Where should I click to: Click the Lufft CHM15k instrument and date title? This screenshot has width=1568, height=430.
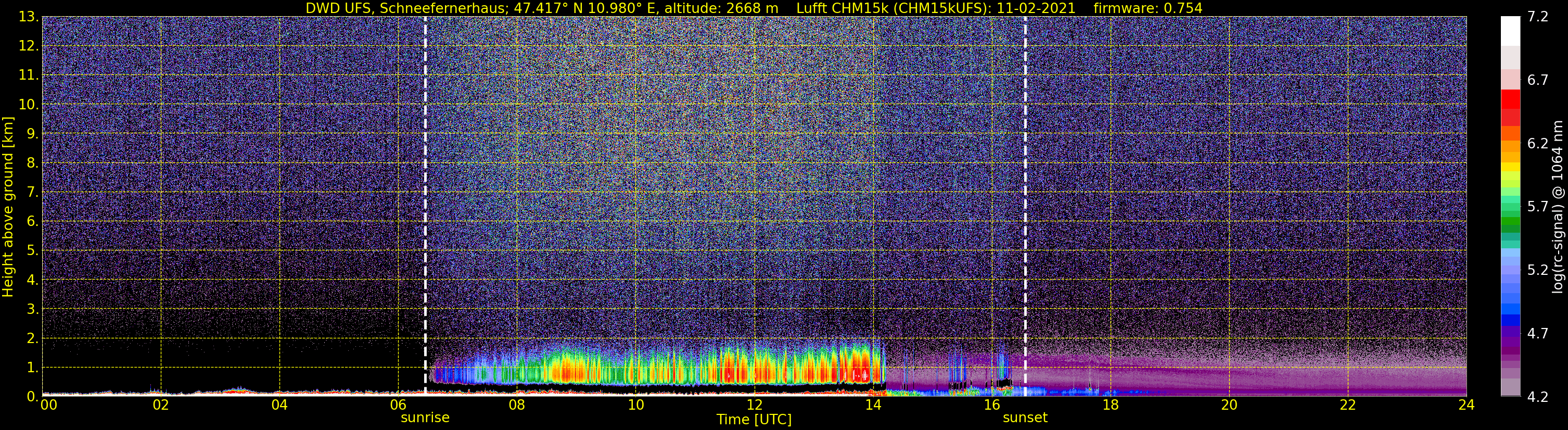pos(936,8)
